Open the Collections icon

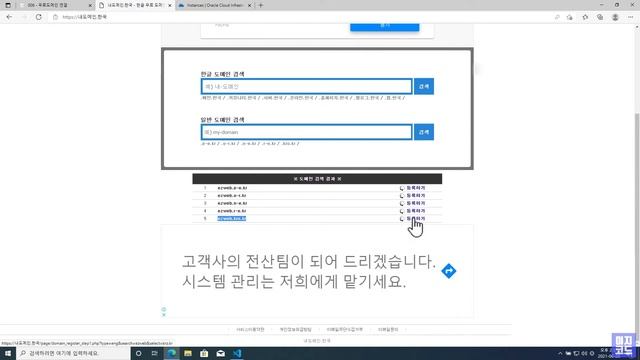click(x=600, y=17)
